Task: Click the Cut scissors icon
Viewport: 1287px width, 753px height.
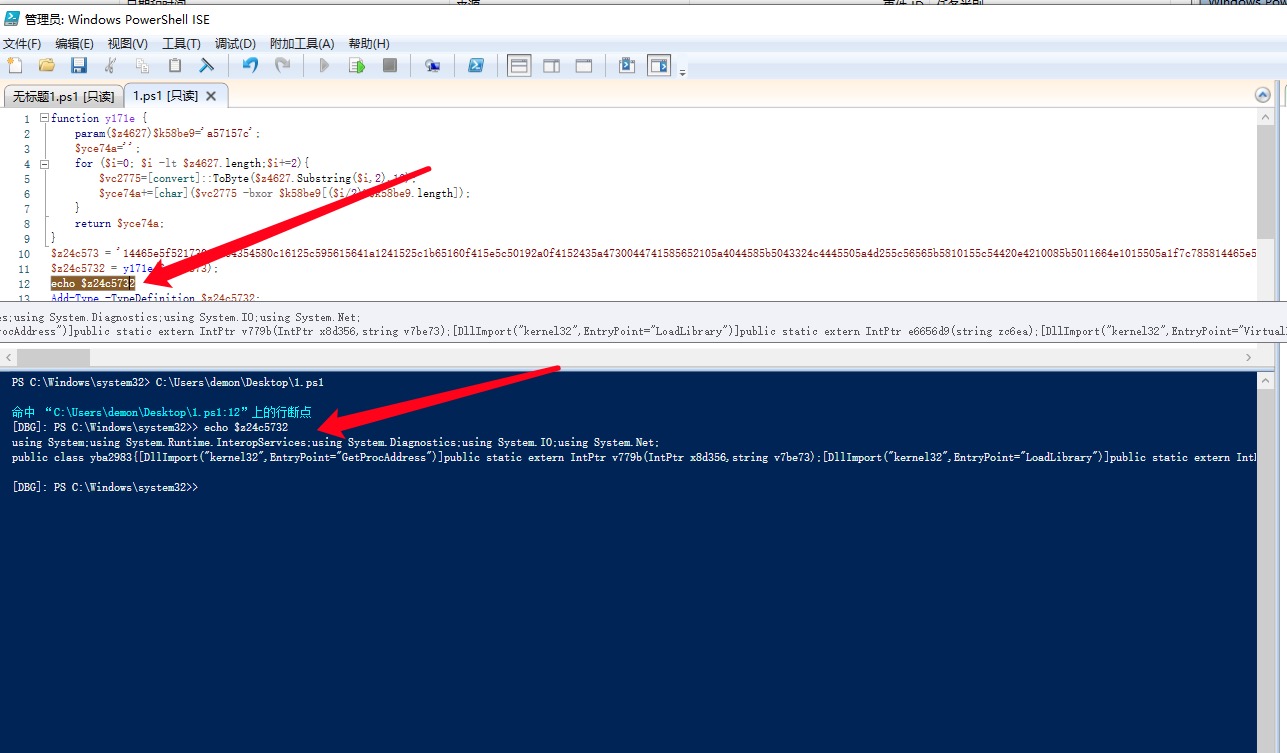Action: click(x=111, y=65)
